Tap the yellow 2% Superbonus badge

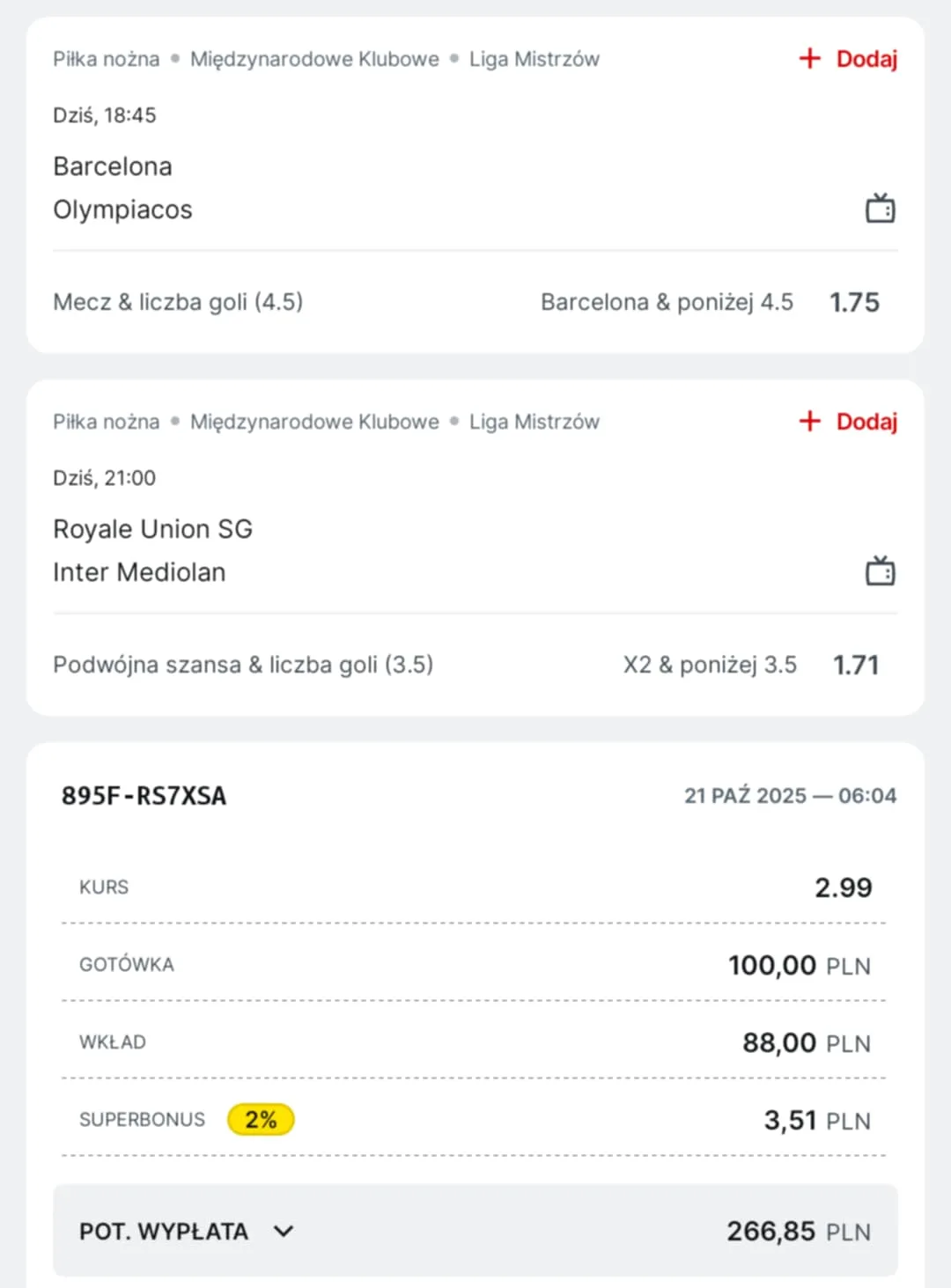pyautogui.click(x=261, y=1120)
